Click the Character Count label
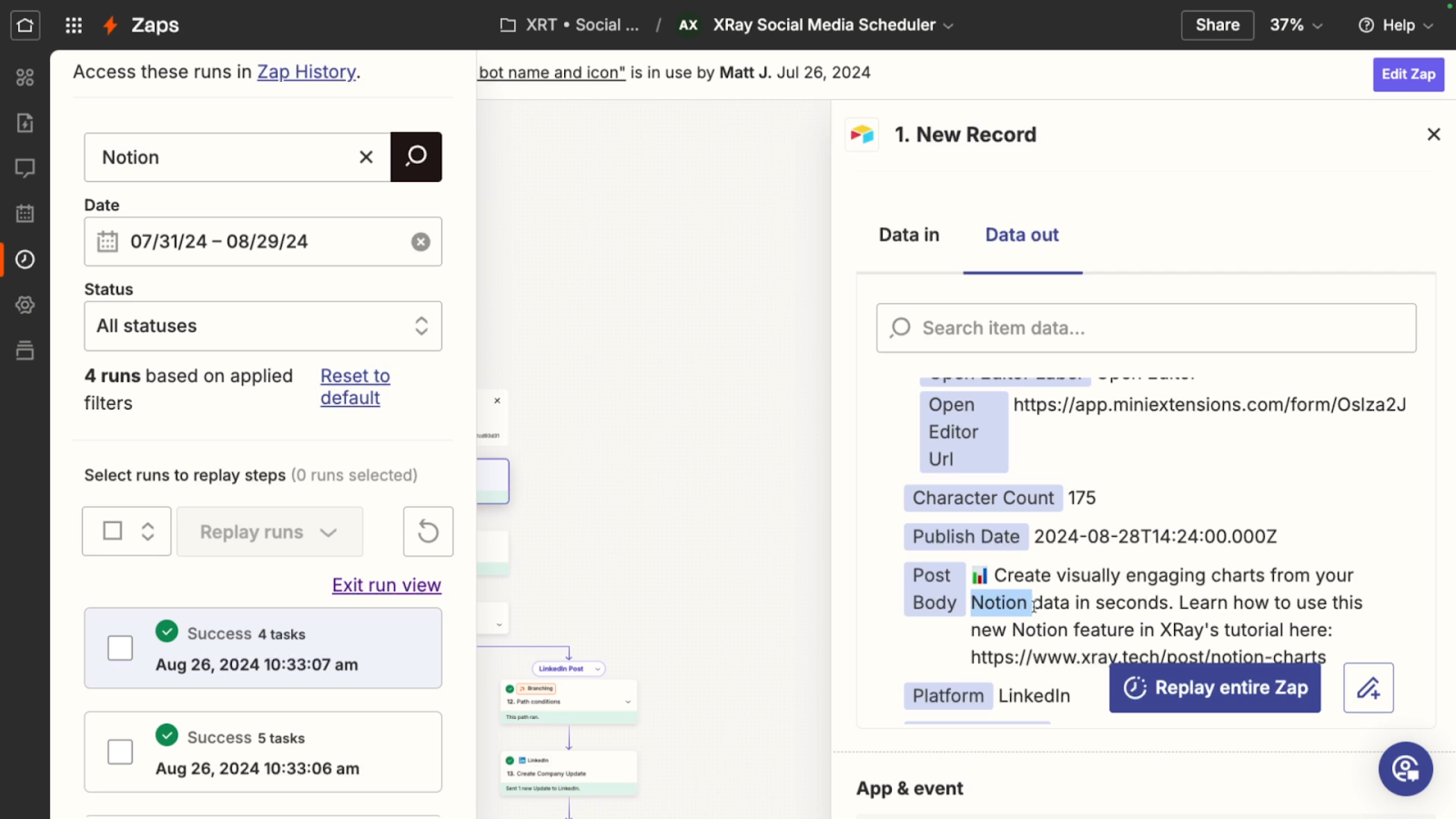 coord(983,498)
